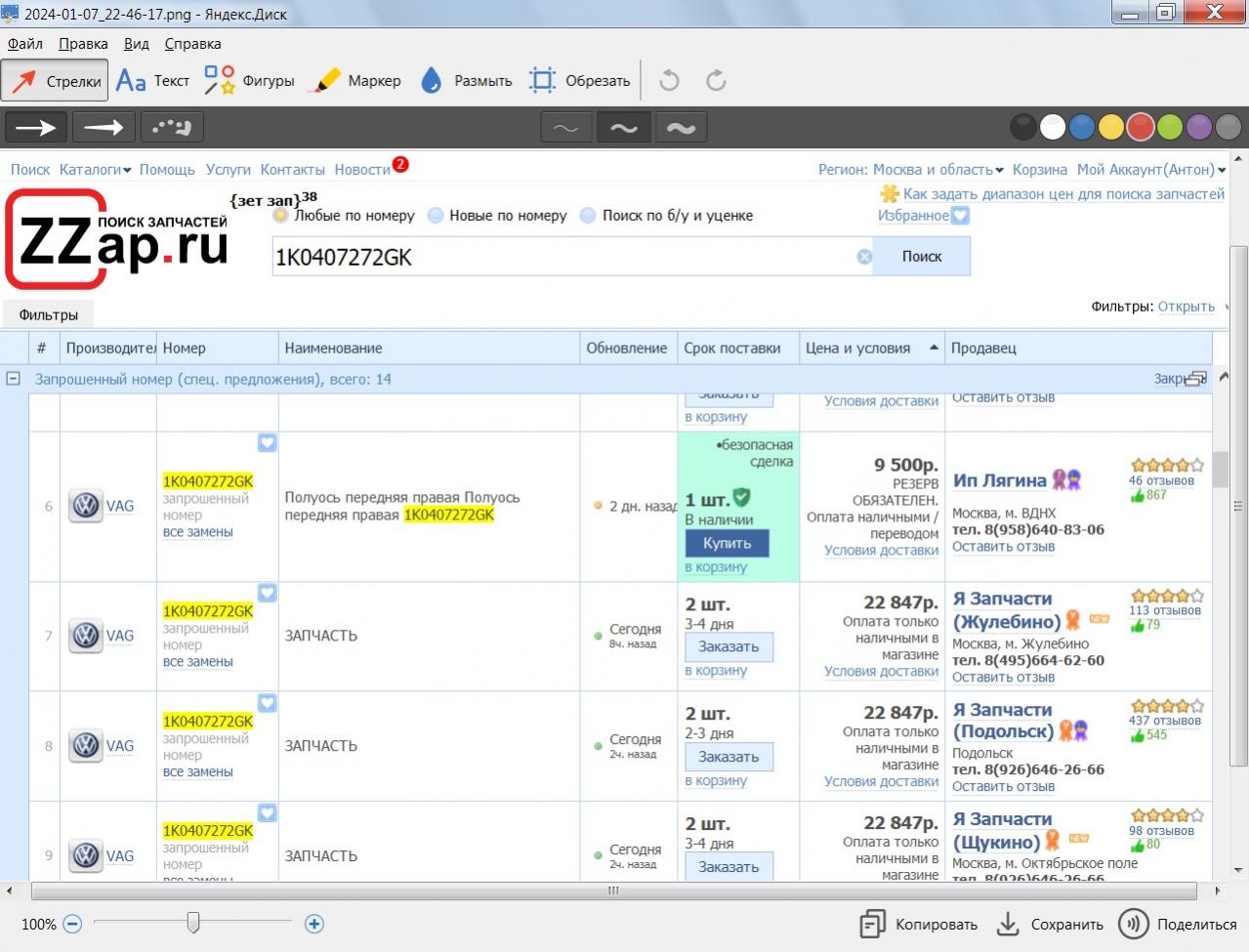Open the Каталоги dropdown
Viewport: 1249px width, 952px height.
tap(95, 170)
